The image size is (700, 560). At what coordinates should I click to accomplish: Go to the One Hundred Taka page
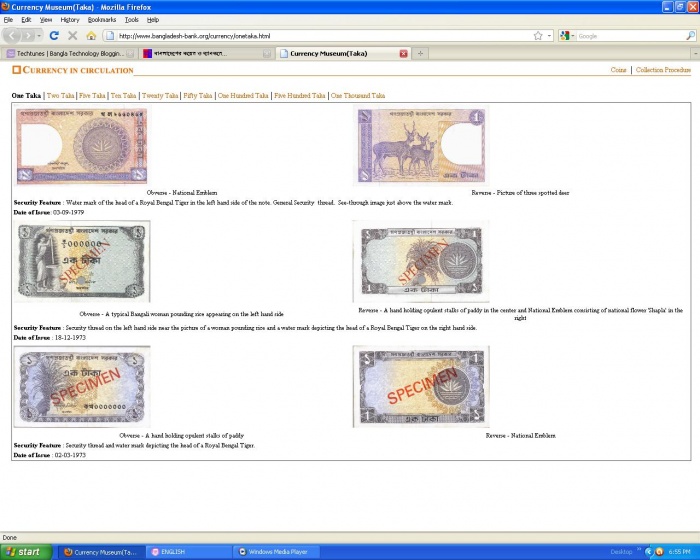[x=243, y=96]
